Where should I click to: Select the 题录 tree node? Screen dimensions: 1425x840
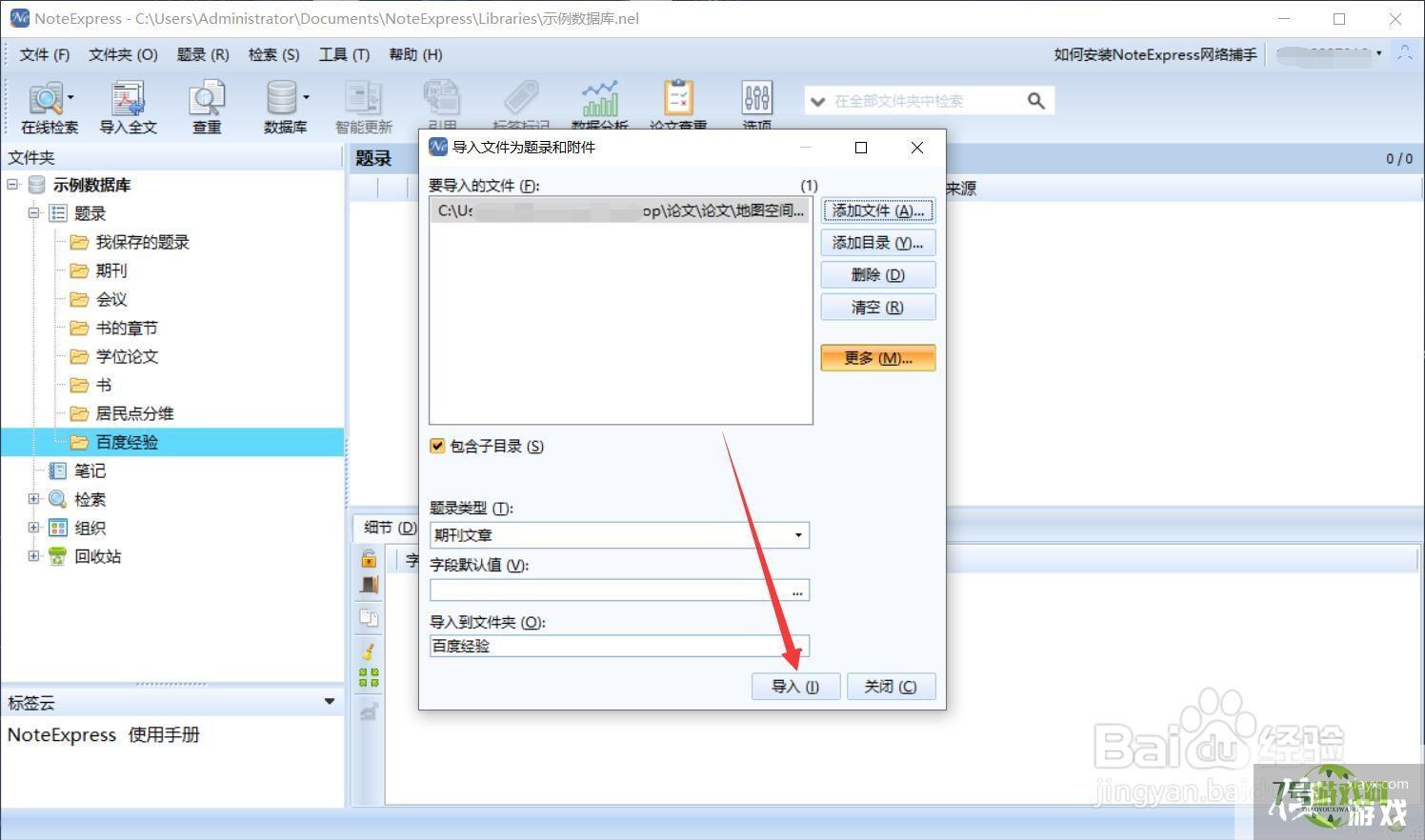(x=90, y=213)
